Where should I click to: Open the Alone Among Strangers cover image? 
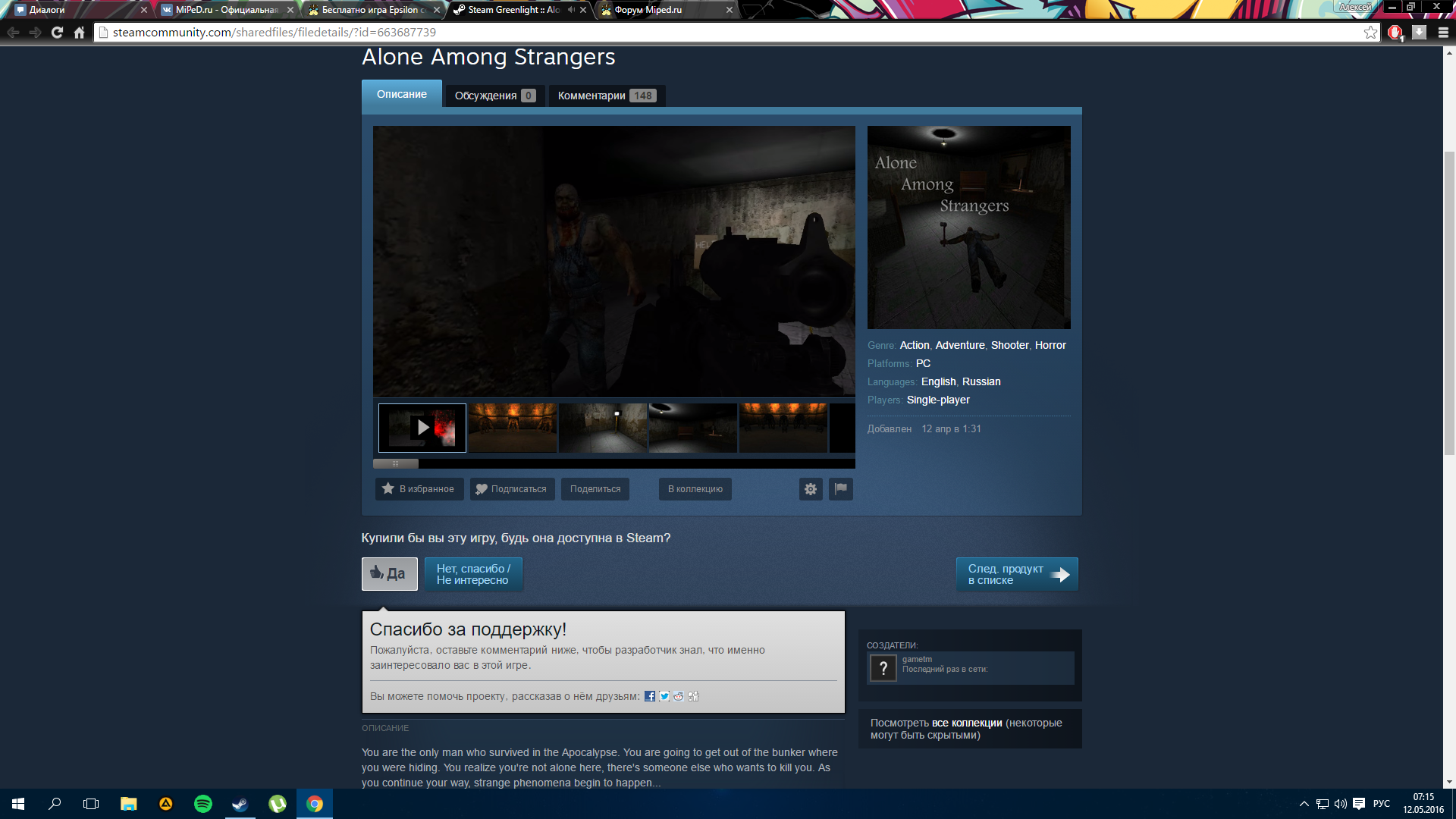pos(969,227)
